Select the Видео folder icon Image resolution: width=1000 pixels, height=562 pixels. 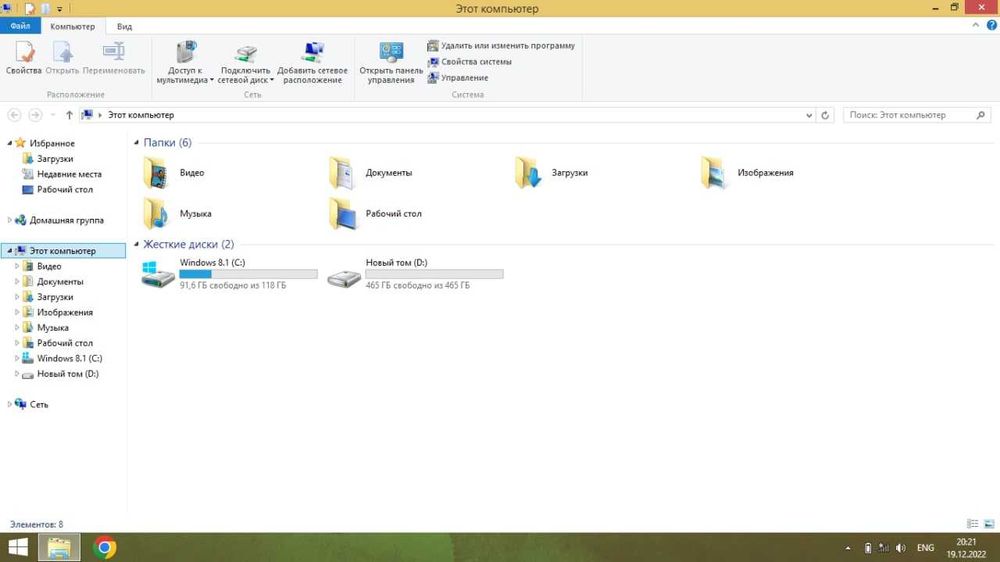pyautogui.click(x=156, y=173)
